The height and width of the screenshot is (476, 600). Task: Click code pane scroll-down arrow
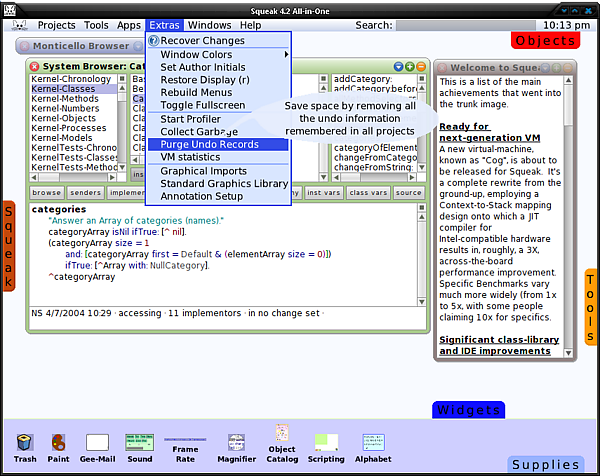[x=422, y=302]
